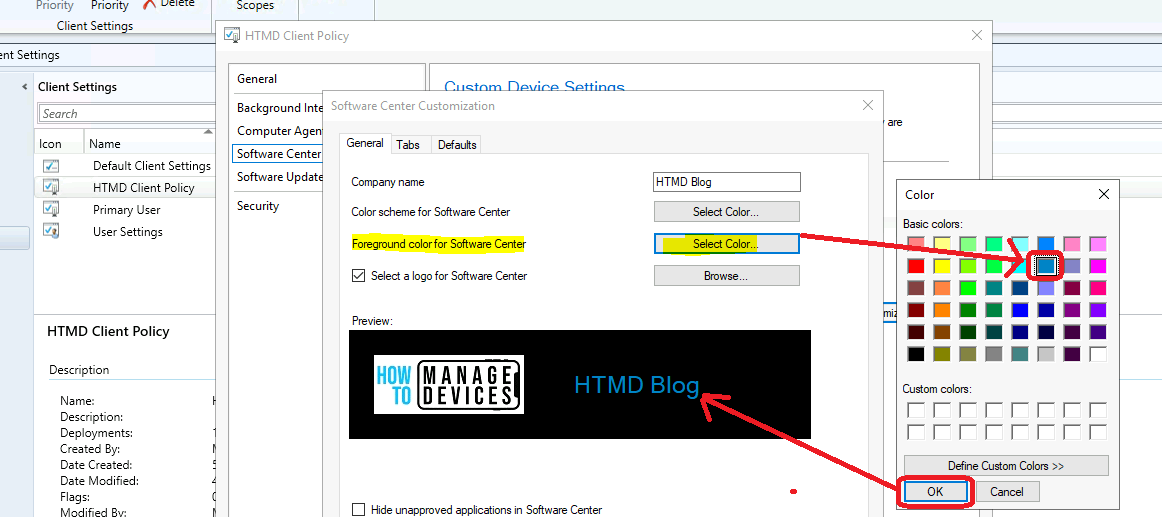Click Select Color for Foreground color
Viewport: 1162px width, 517px height.
tap(726, 244)
